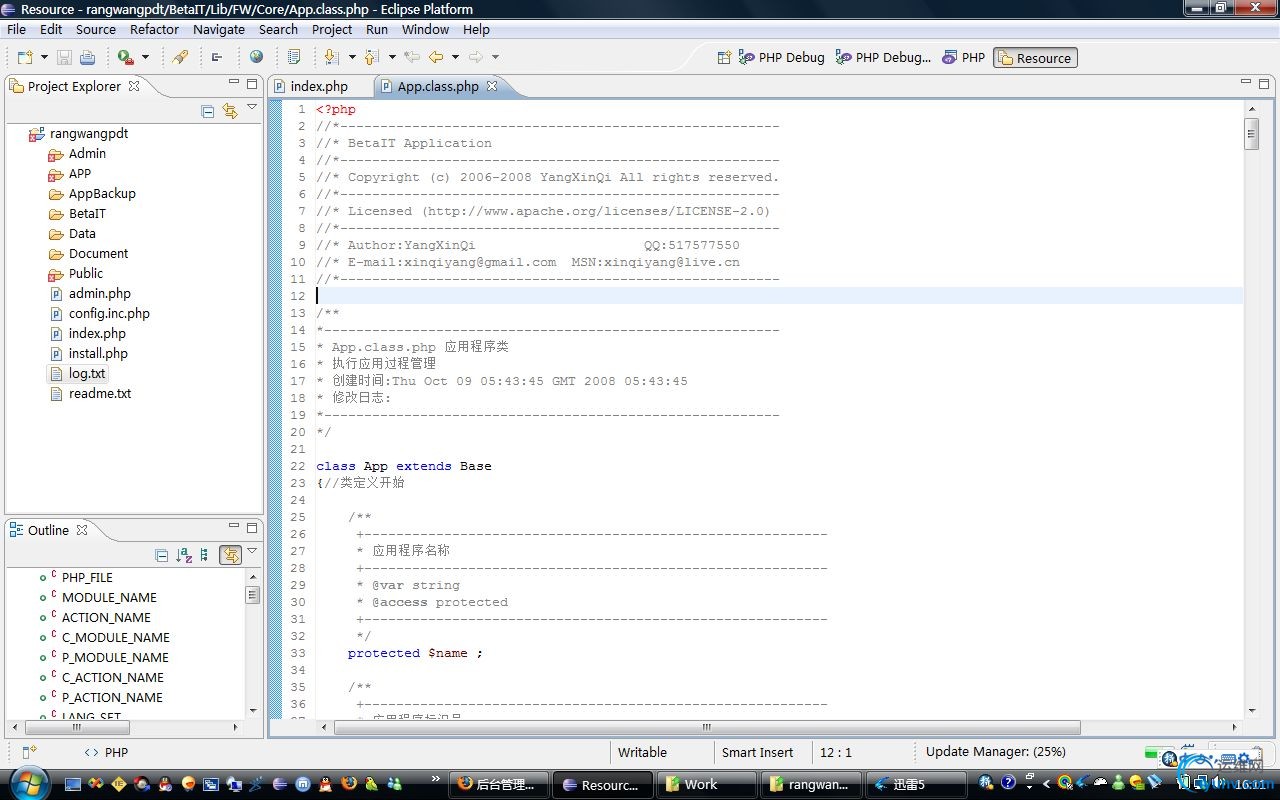This screenshot has height=800, width=1280.
Task: Click the editor horizontal scrollbar thumb
Action: click(707, 727)
